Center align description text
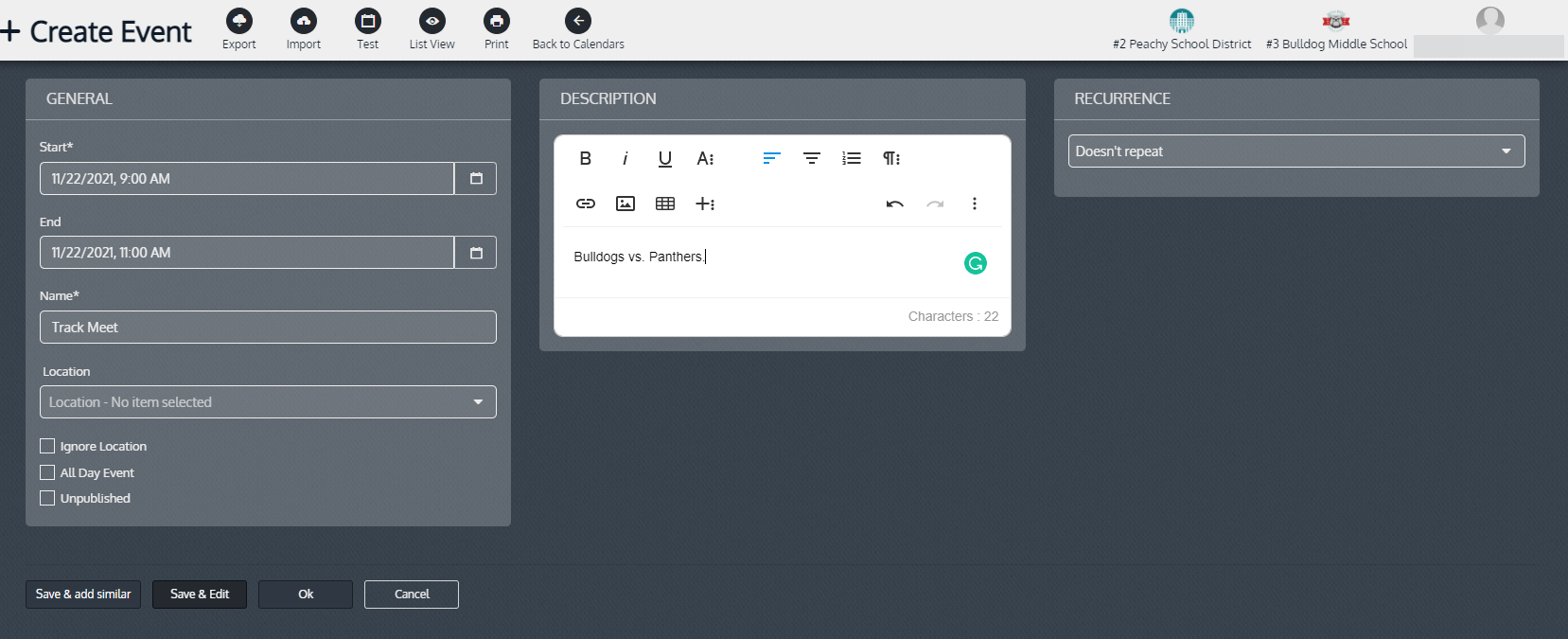The height and width of the screenshot is (639, 1568). (812, 158)
